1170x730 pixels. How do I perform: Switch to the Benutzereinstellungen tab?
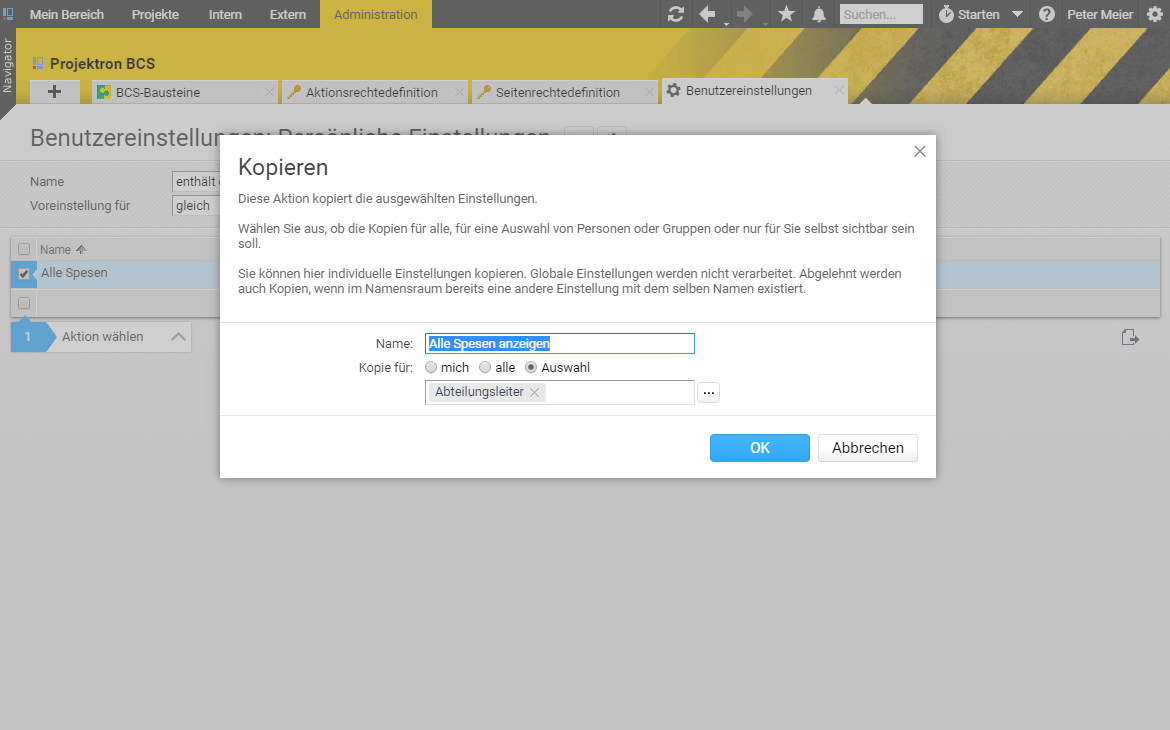[754, 90]
